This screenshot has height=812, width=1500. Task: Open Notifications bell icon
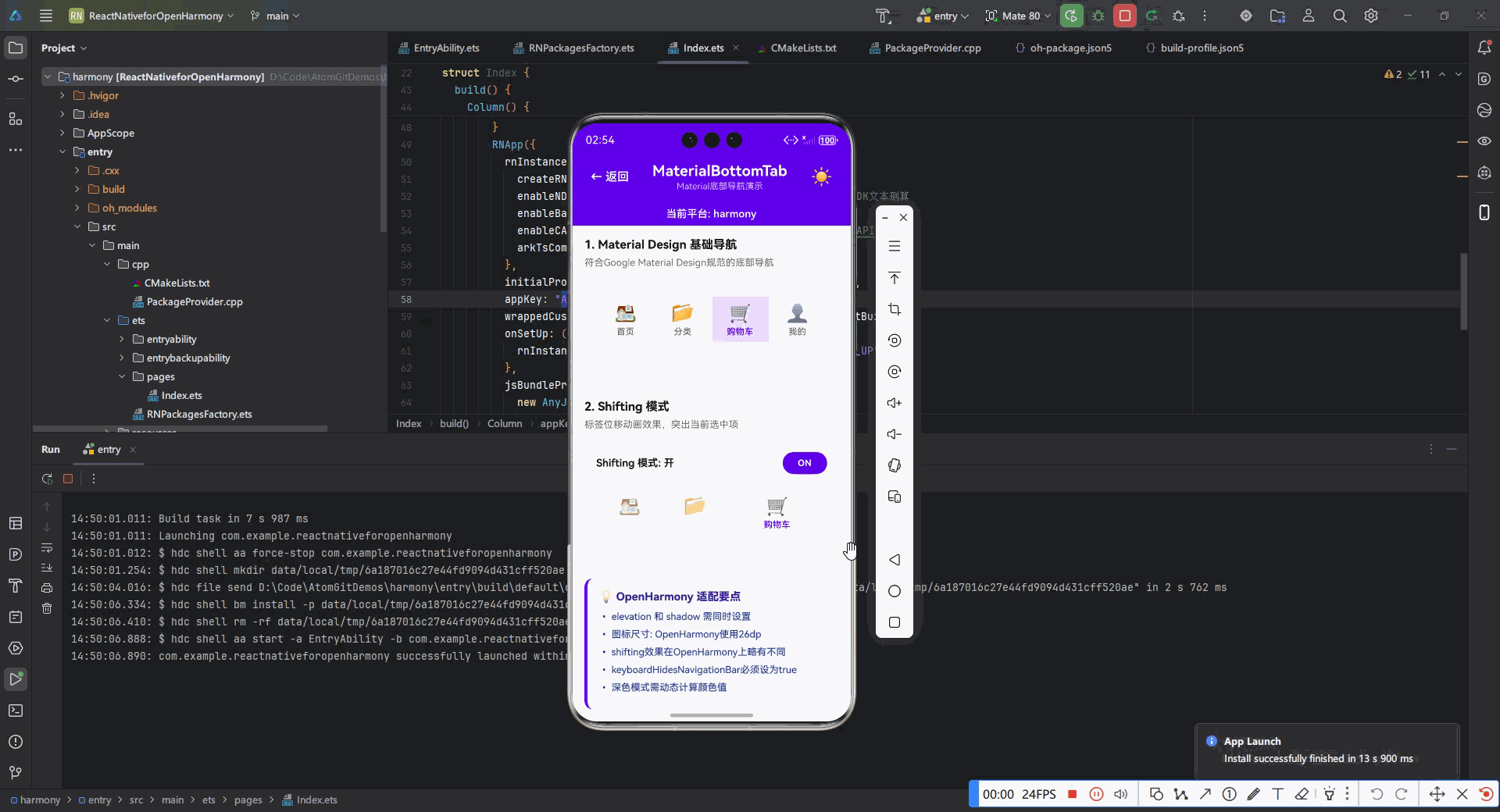(x=1484, y=48)
